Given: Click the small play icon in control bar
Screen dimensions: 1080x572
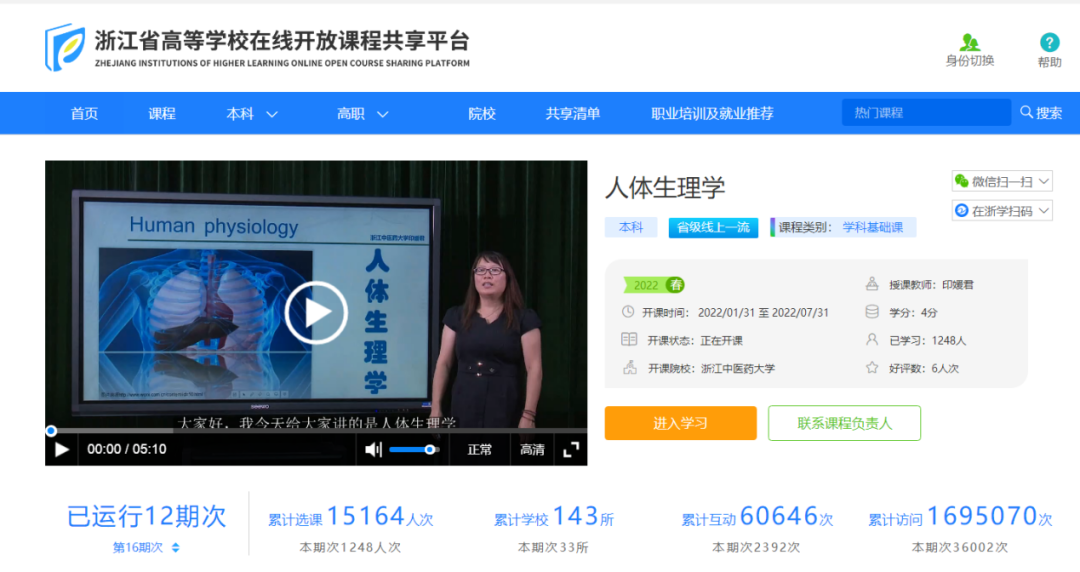Looking at the screenshot, I should coord(62,450).
